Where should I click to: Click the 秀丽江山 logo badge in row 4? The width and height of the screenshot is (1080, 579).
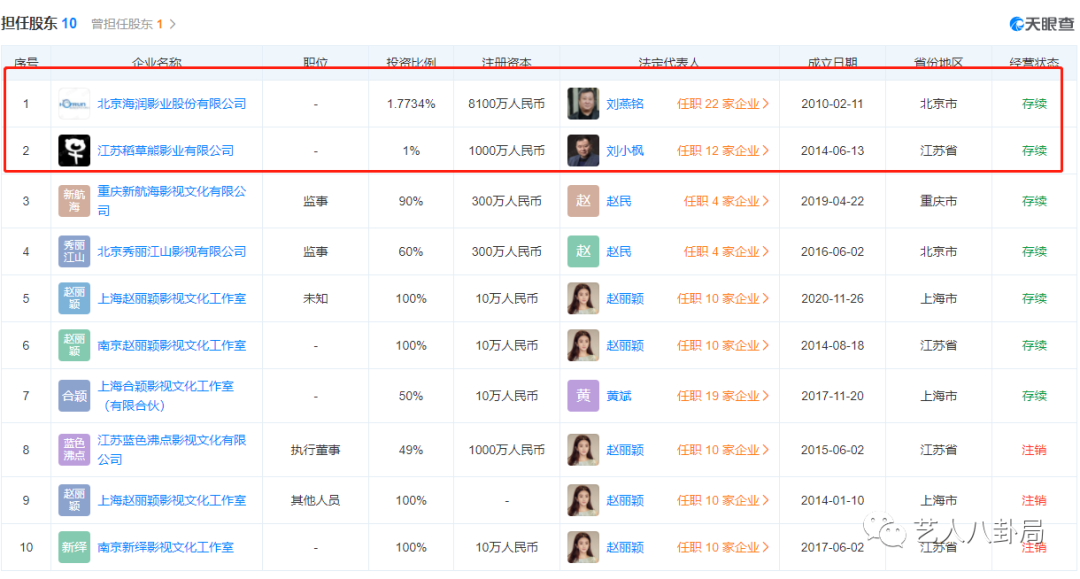click(x=74, y=251)
